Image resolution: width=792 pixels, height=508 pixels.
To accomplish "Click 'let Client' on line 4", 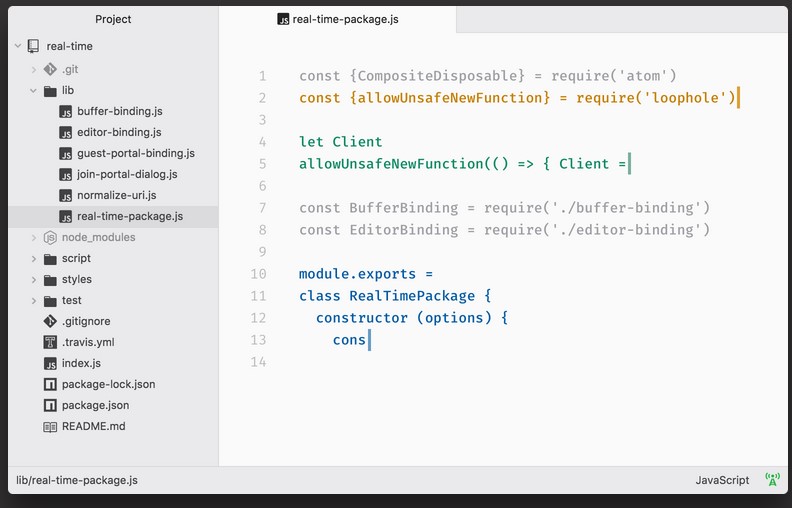I will coord(340,142).
